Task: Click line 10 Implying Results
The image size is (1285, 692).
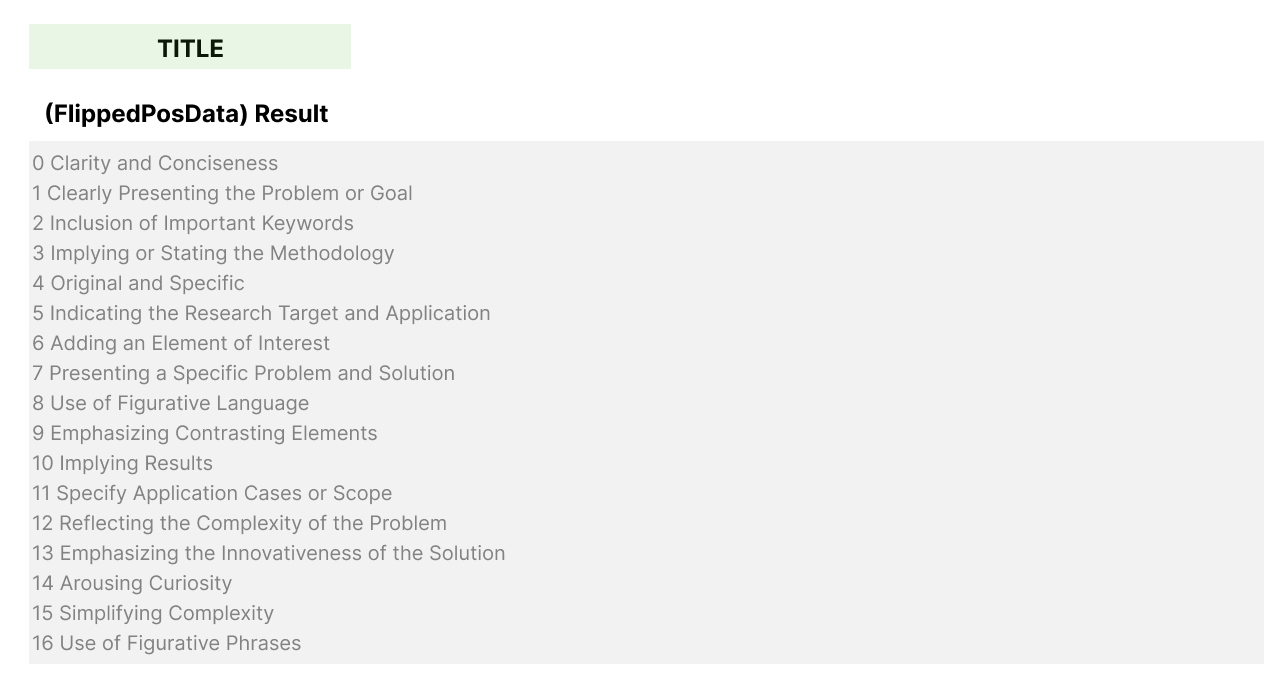Action: 122,463
